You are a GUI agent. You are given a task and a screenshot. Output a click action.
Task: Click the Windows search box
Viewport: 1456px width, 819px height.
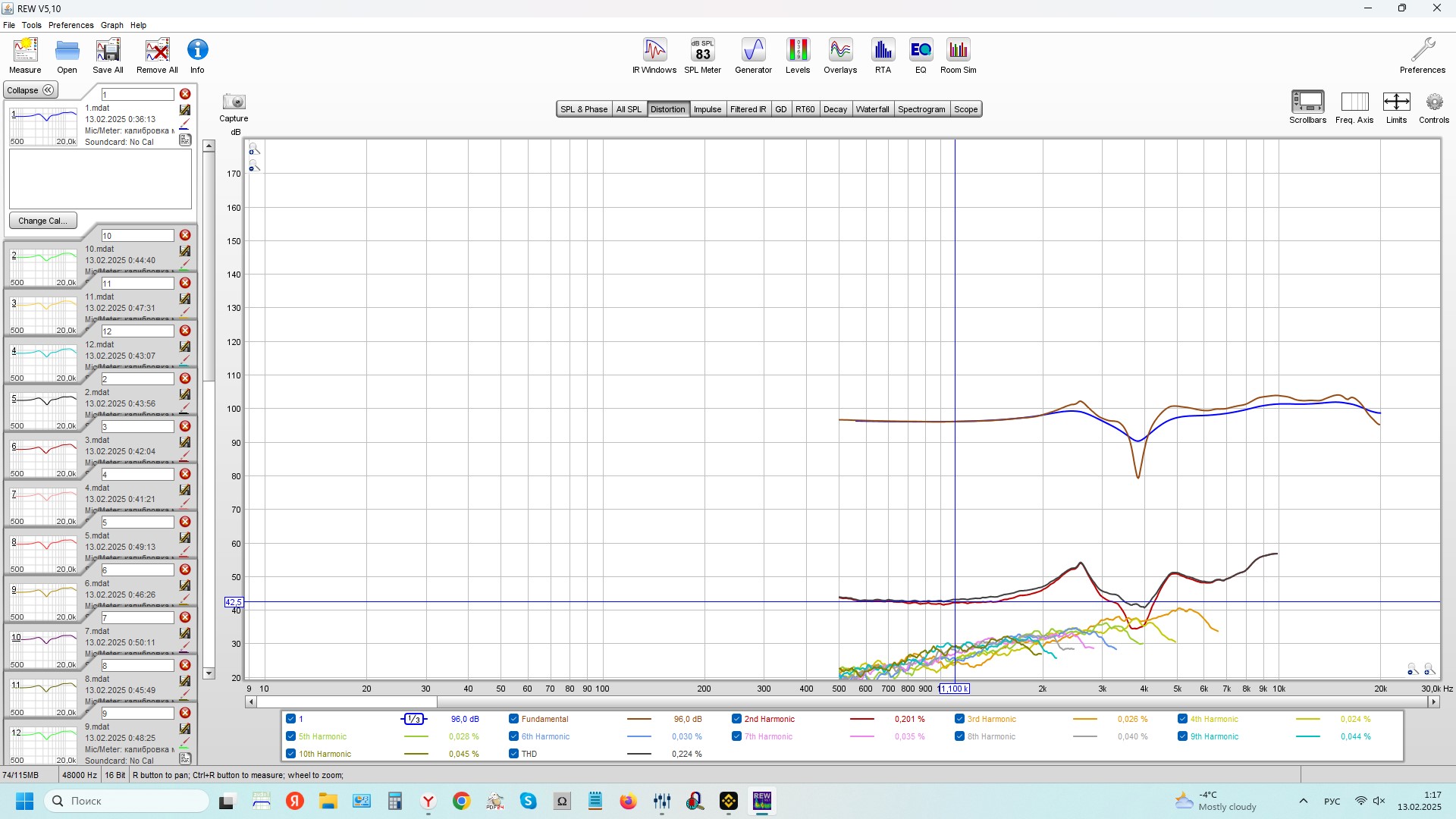(x=126, y=801)
